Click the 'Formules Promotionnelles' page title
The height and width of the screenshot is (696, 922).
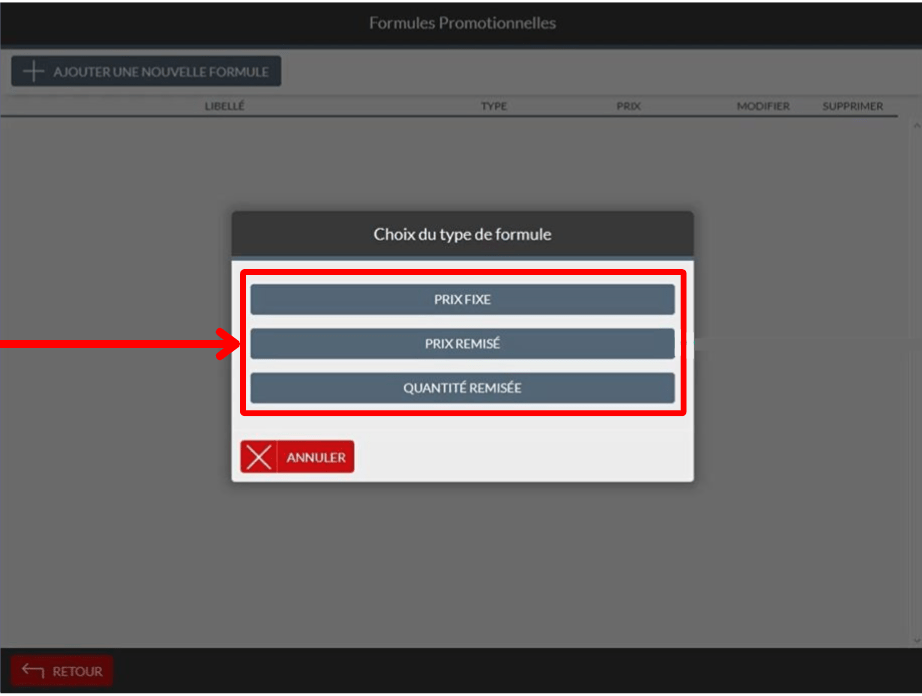462,23
